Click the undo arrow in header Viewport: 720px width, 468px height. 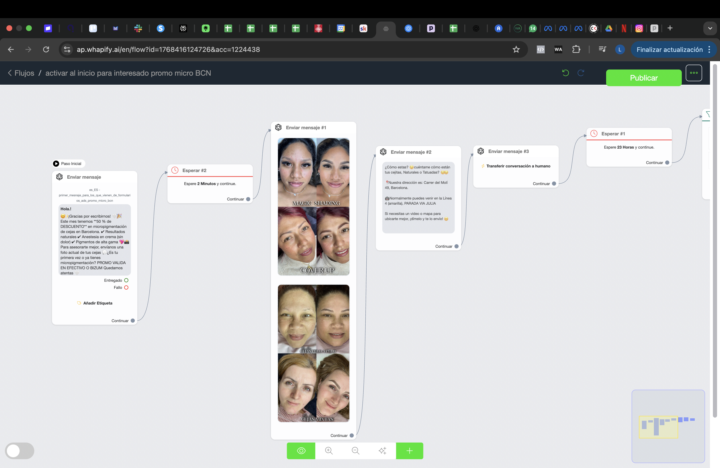click(x=565, y=73)
